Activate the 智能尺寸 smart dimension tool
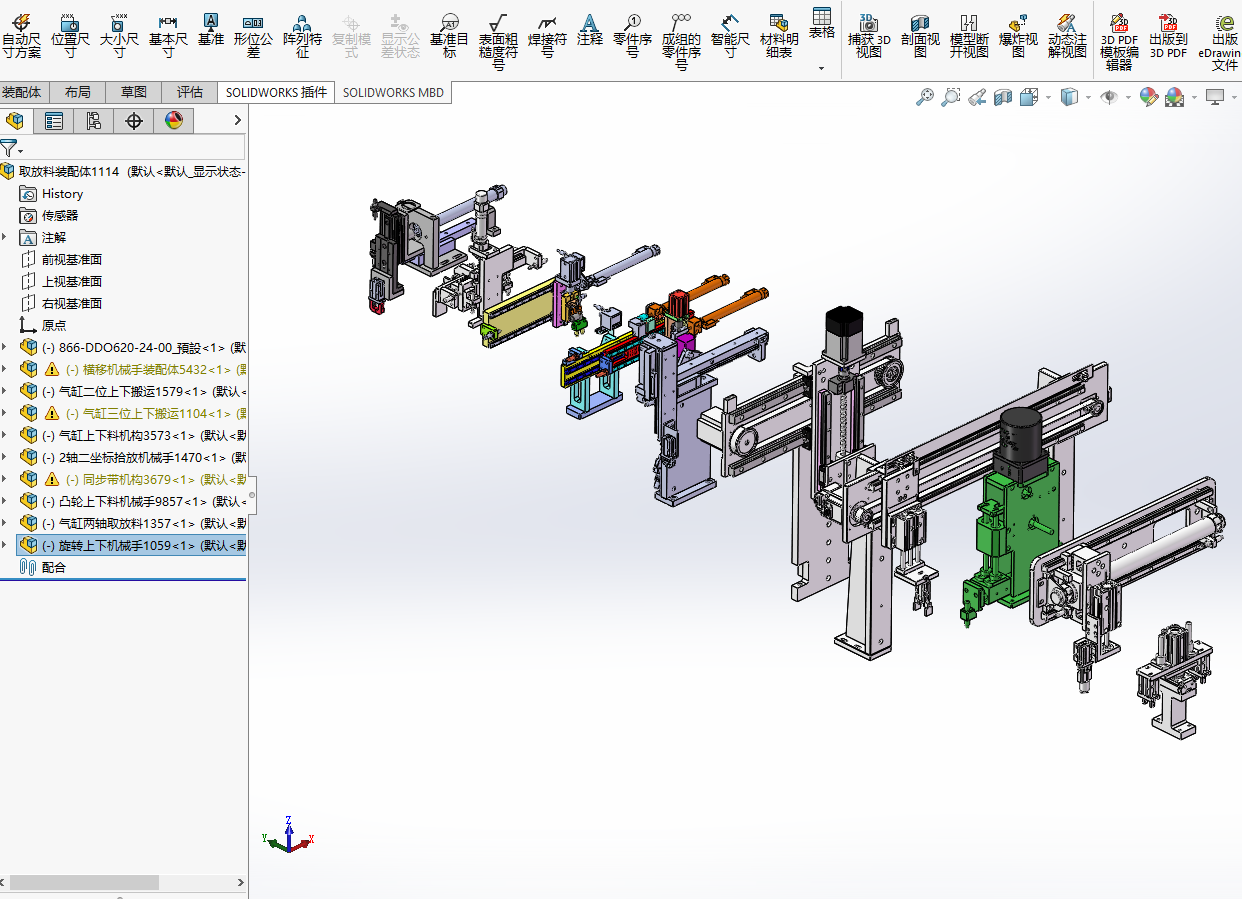This screenshot has height=899, width=1242. [x=730, y=36]
